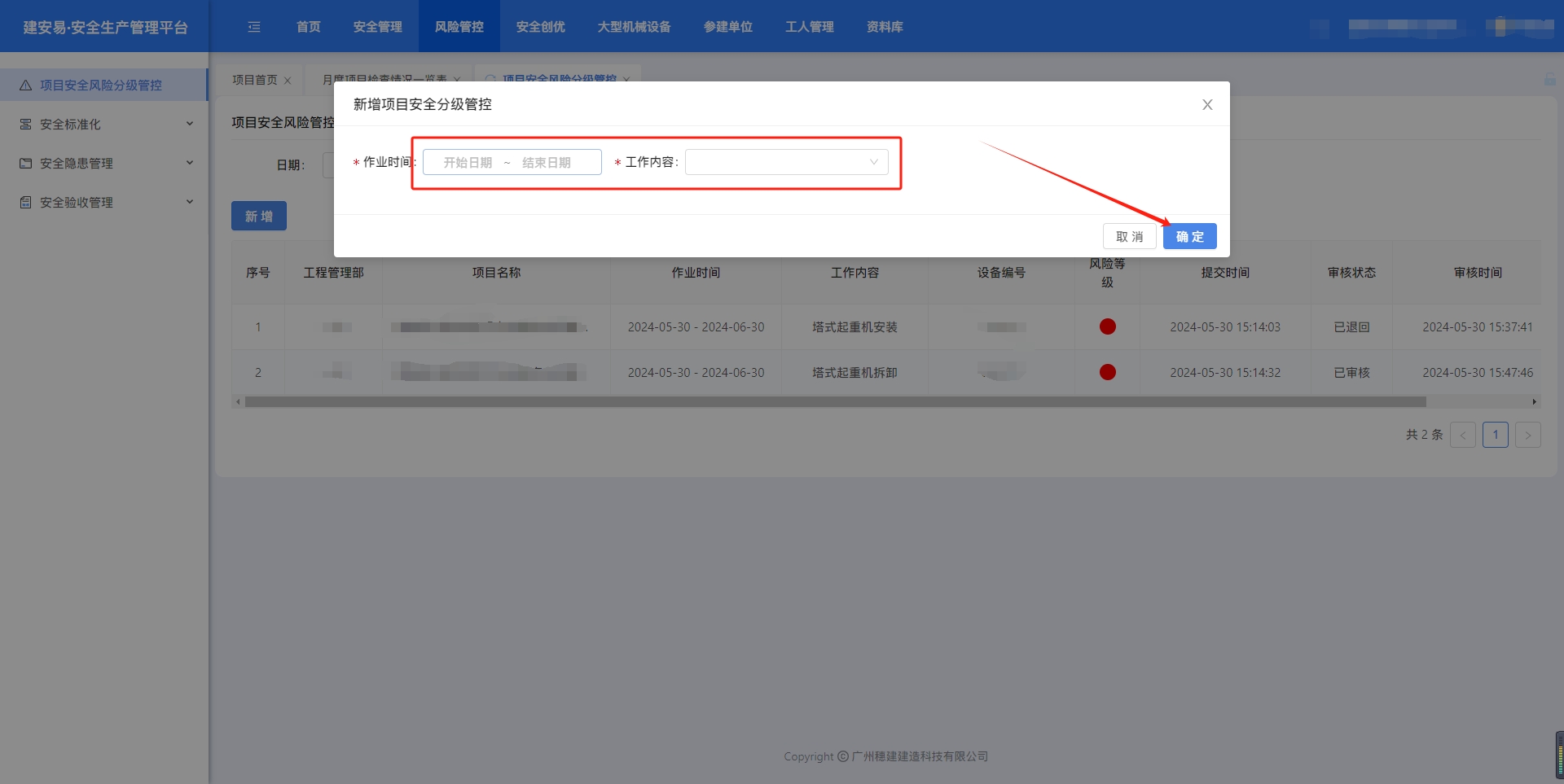Click the 安全验收管理 sidebar icon
This screenshot has height=784, width=1564.
[x=25, y=203]
